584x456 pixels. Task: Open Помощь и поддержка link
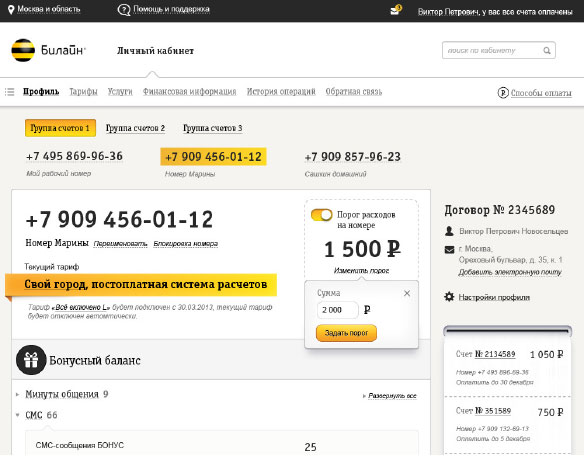click(x=171, y=9)
